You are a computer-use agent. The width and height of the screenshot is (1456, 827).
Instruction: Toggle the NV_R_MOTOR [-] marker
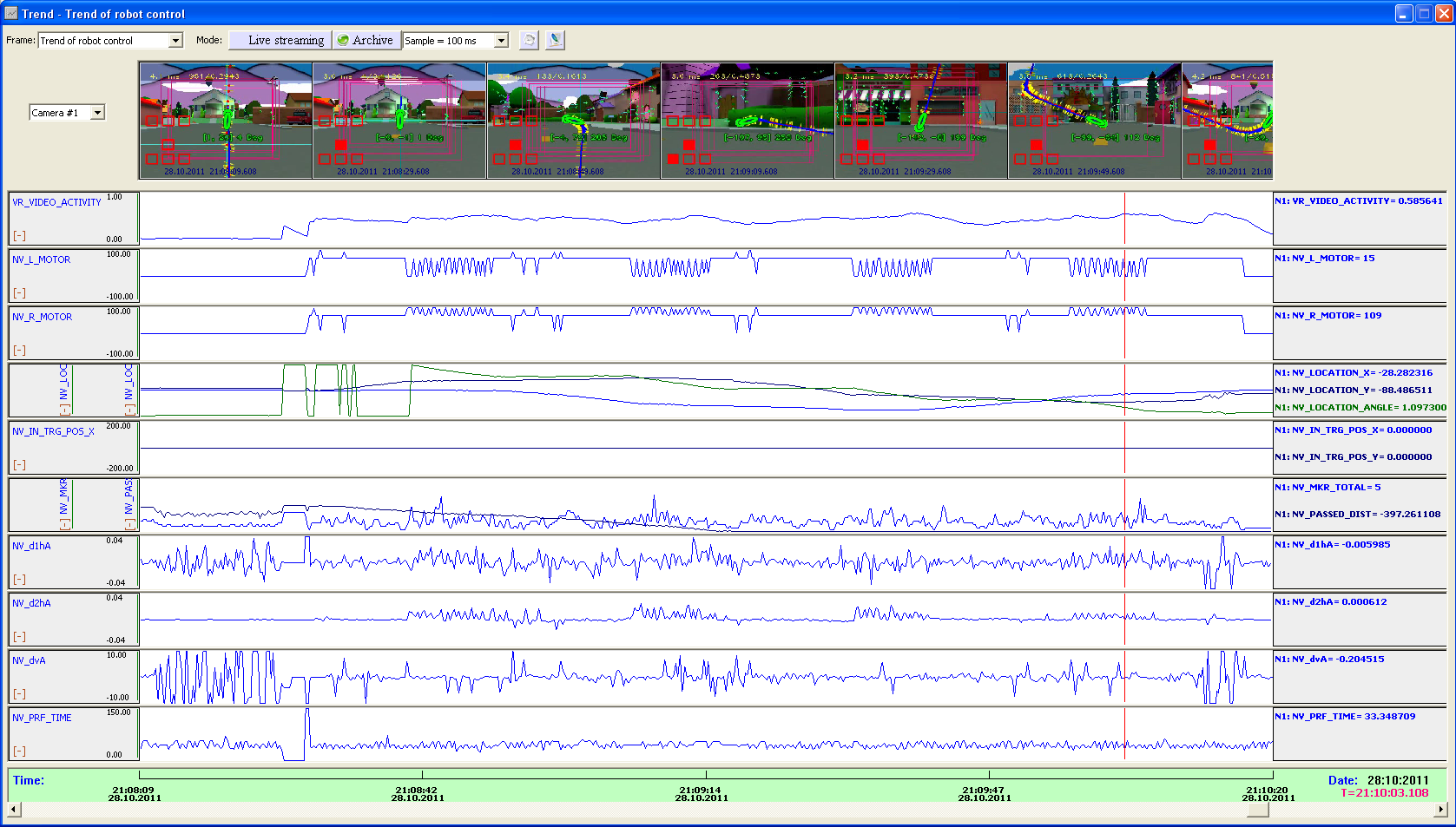pos(19,351)
